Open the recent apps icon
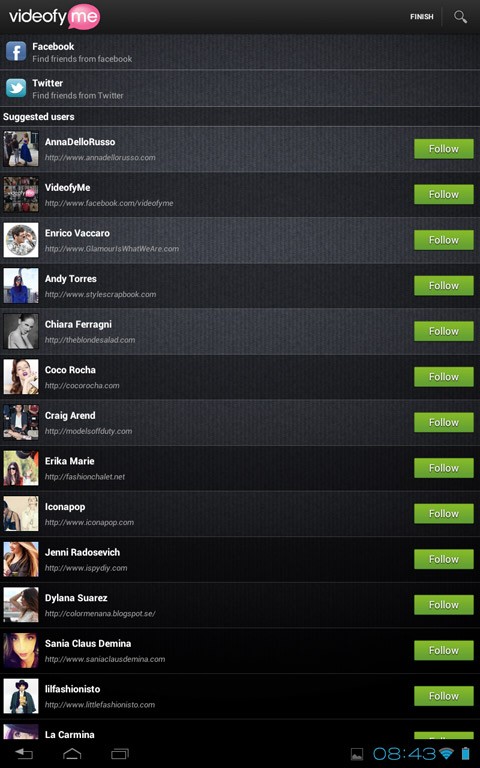480x768 pixels. (x=120, y=753)
